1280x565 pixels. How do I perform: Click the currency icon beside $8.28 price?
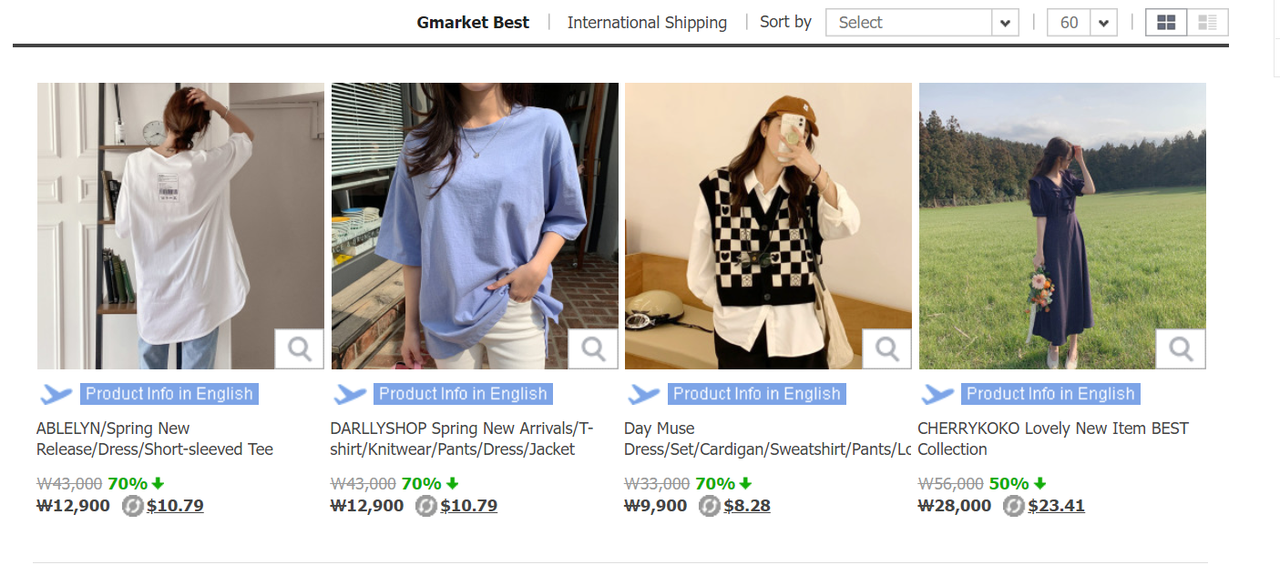(710, 506)
